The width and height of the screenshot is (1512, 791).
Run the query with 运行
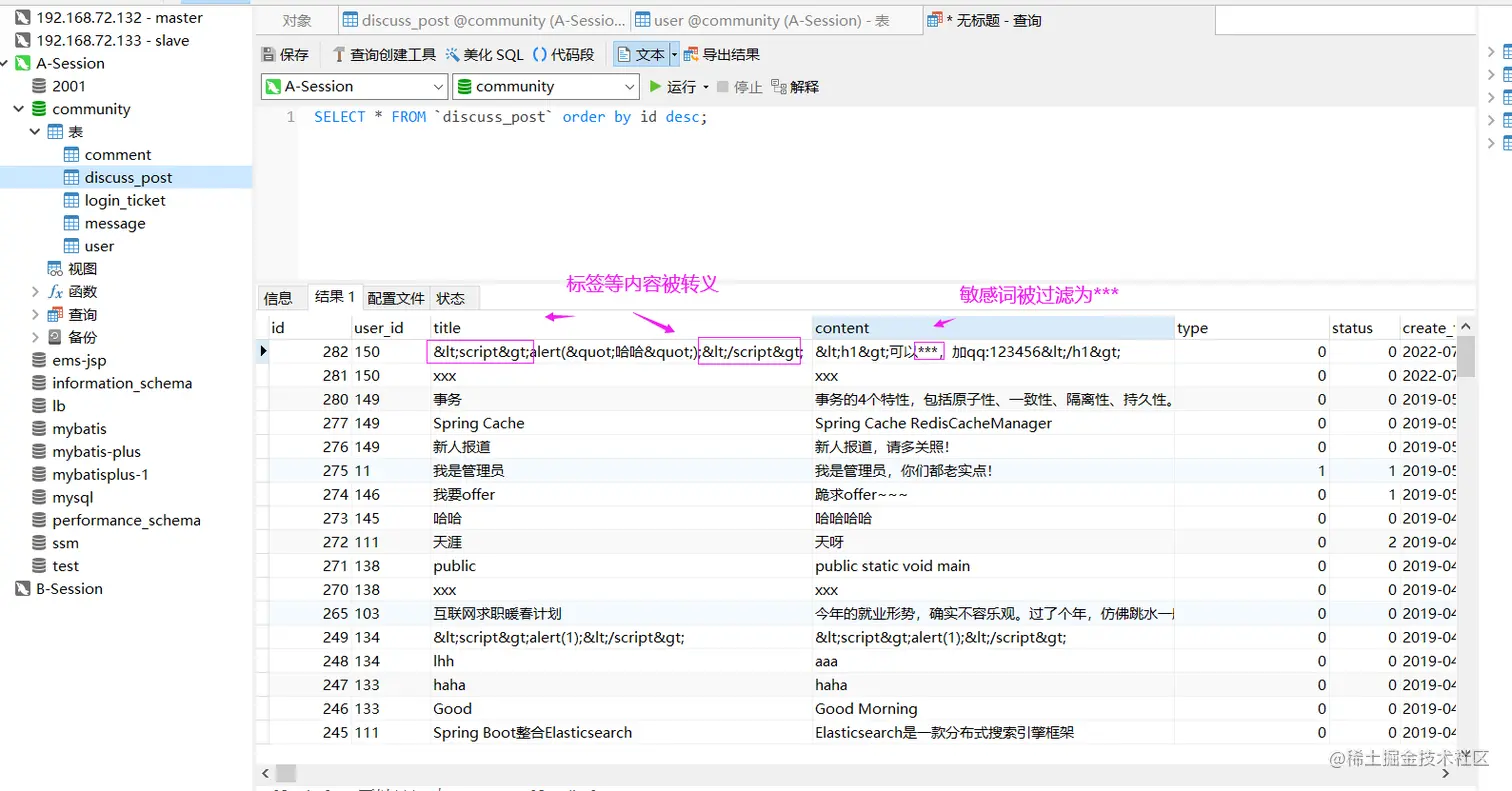click(x=672, y=87)
